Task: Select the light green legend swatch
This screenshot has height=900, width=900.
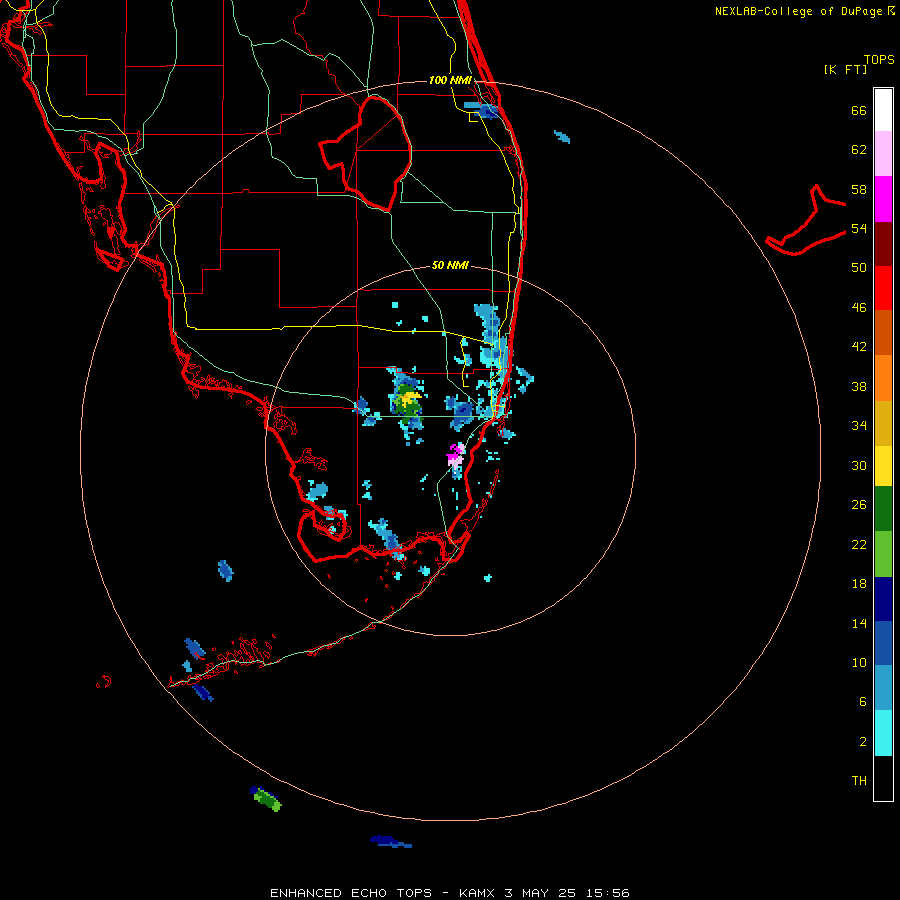Action: [x=883, y=554]
